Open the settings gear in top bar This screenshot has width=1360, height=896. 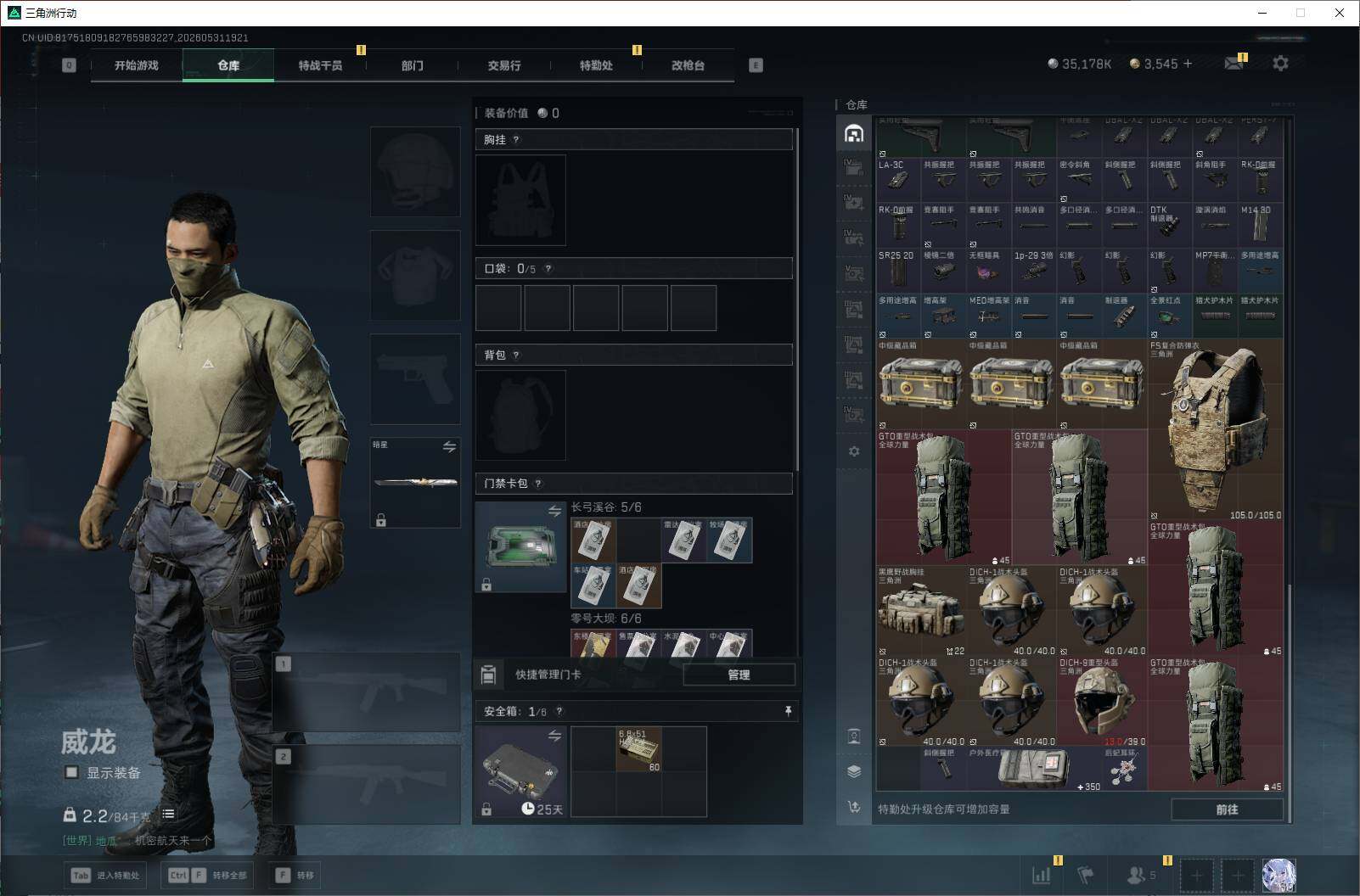coord(1280,64)
